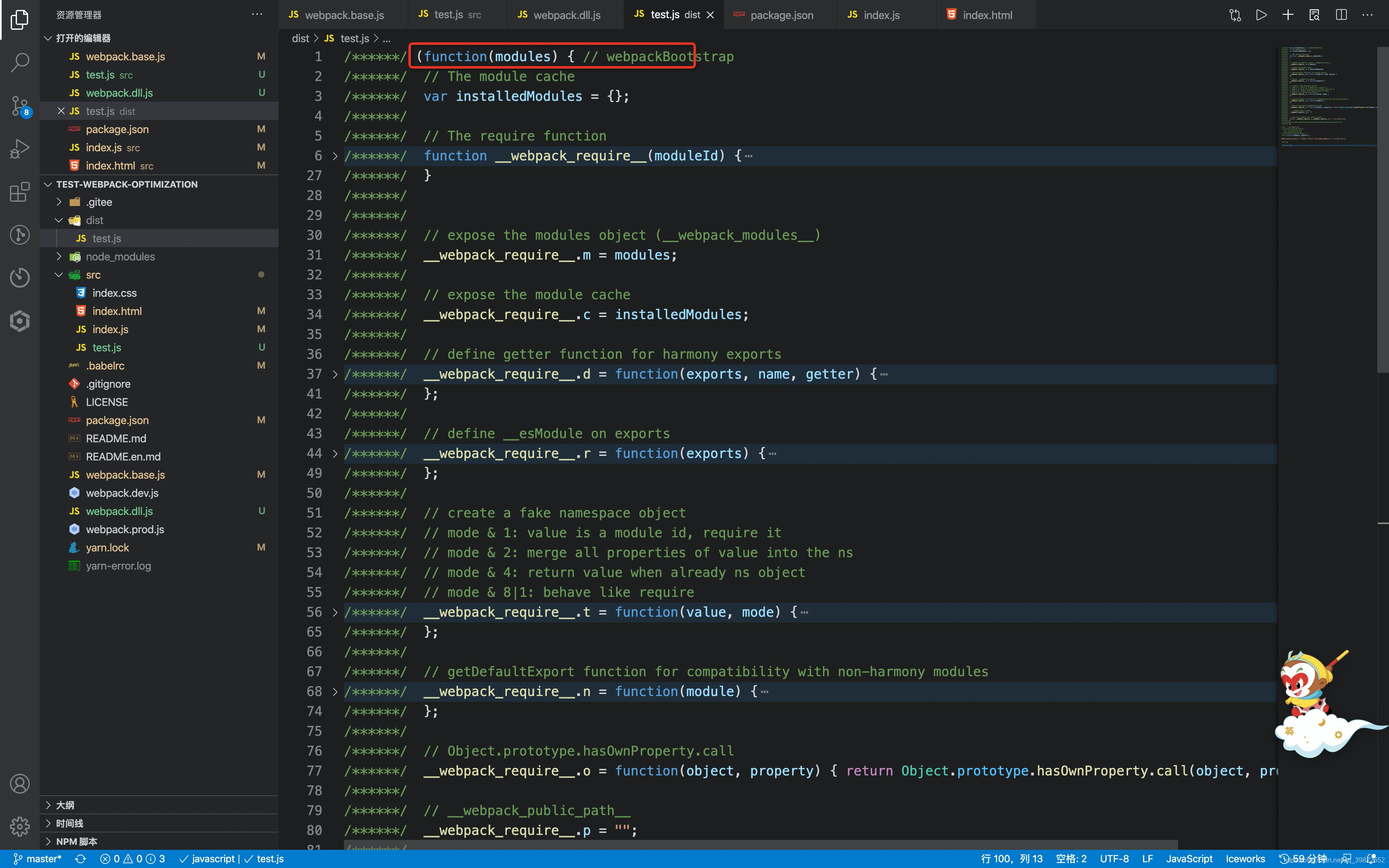The height and width of the screenshot is (868, 1389).
Task: Expand folded __webpack_require__.n at line 68
Action: click(335, 692)
